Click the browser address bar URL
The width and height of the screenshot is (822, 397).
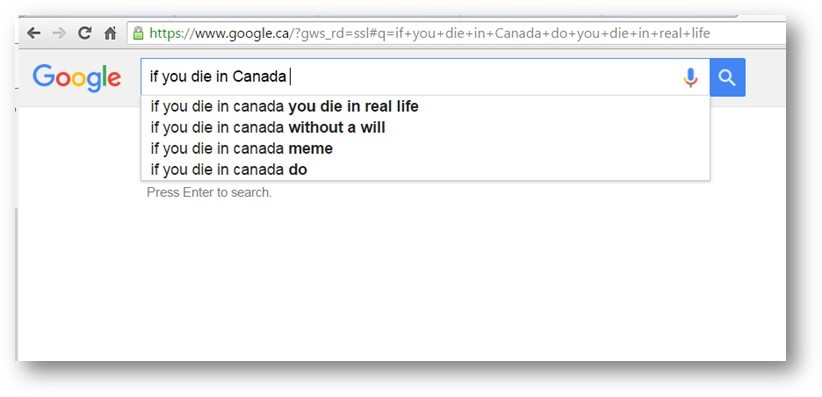click(456, 34)
